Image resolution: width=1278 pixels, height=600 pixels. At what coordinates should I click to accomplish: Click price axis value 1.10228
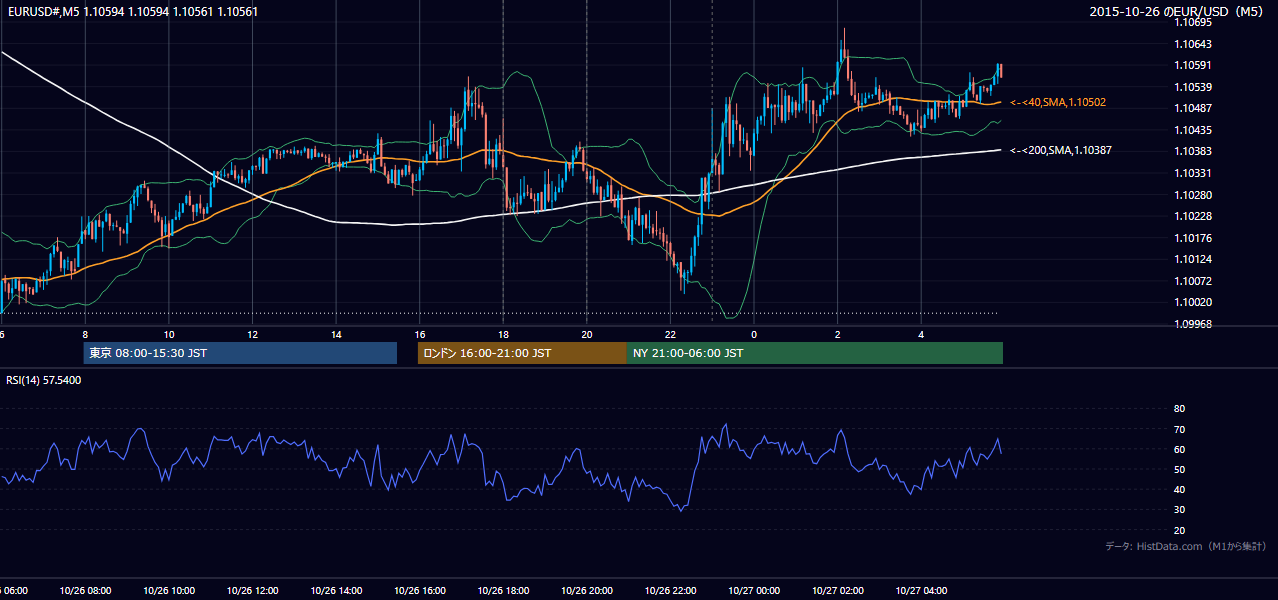click(1193, 216)
